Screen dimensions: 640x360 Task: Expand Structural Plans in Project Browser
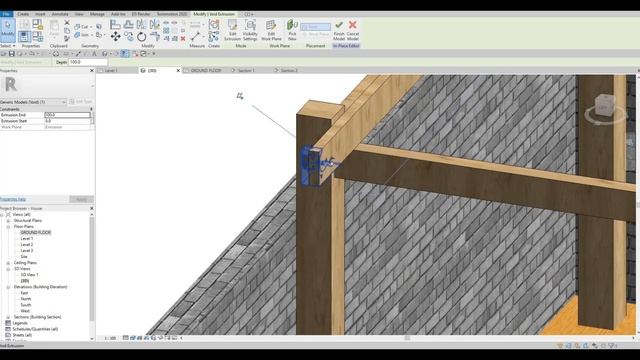[8, 220]
